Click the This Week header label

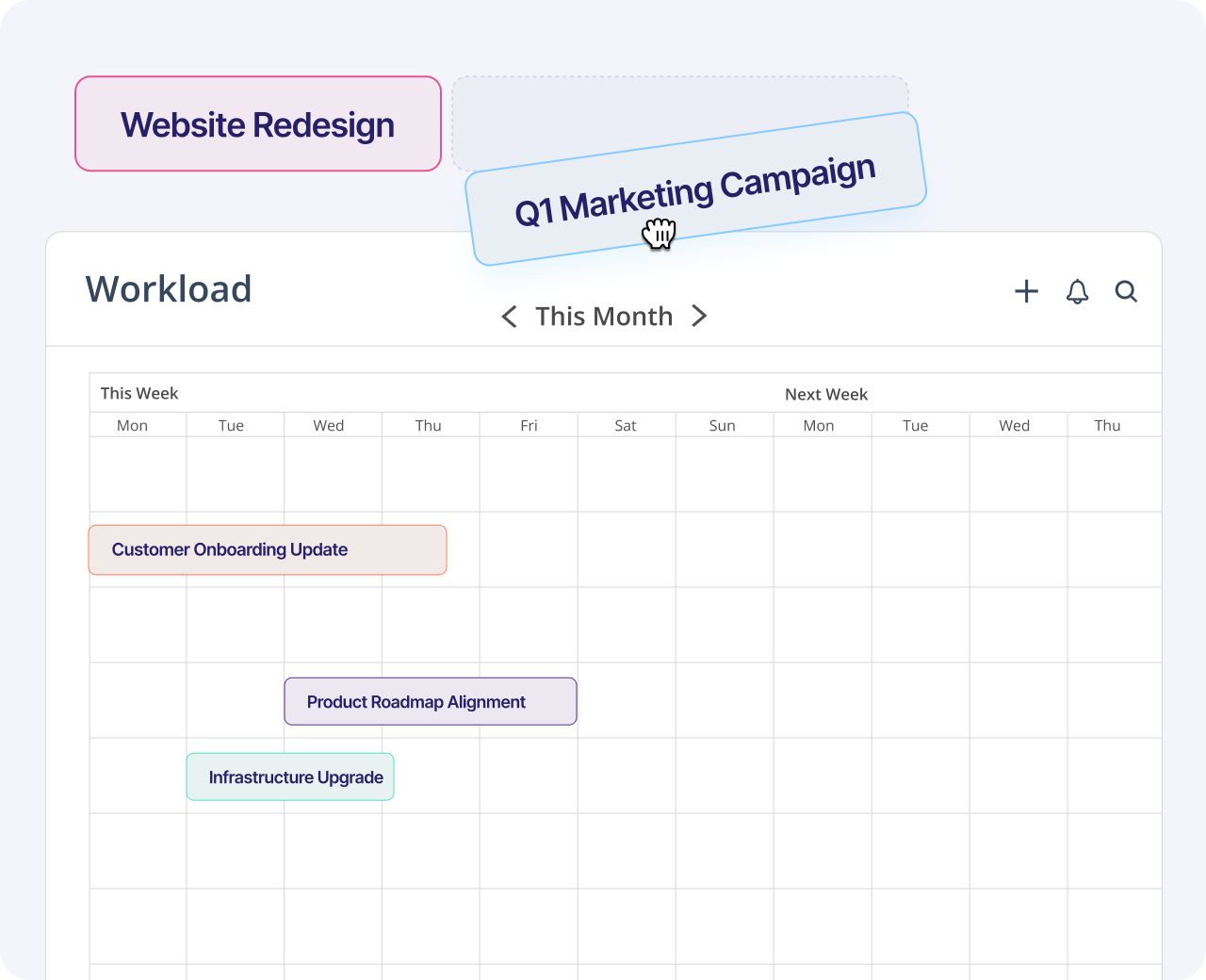[x=139, y=393]
